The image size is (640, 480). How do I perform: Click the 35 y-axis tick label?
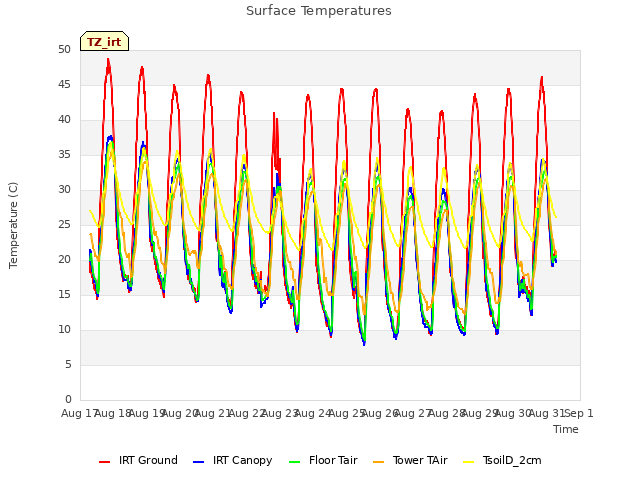point(64,154)
